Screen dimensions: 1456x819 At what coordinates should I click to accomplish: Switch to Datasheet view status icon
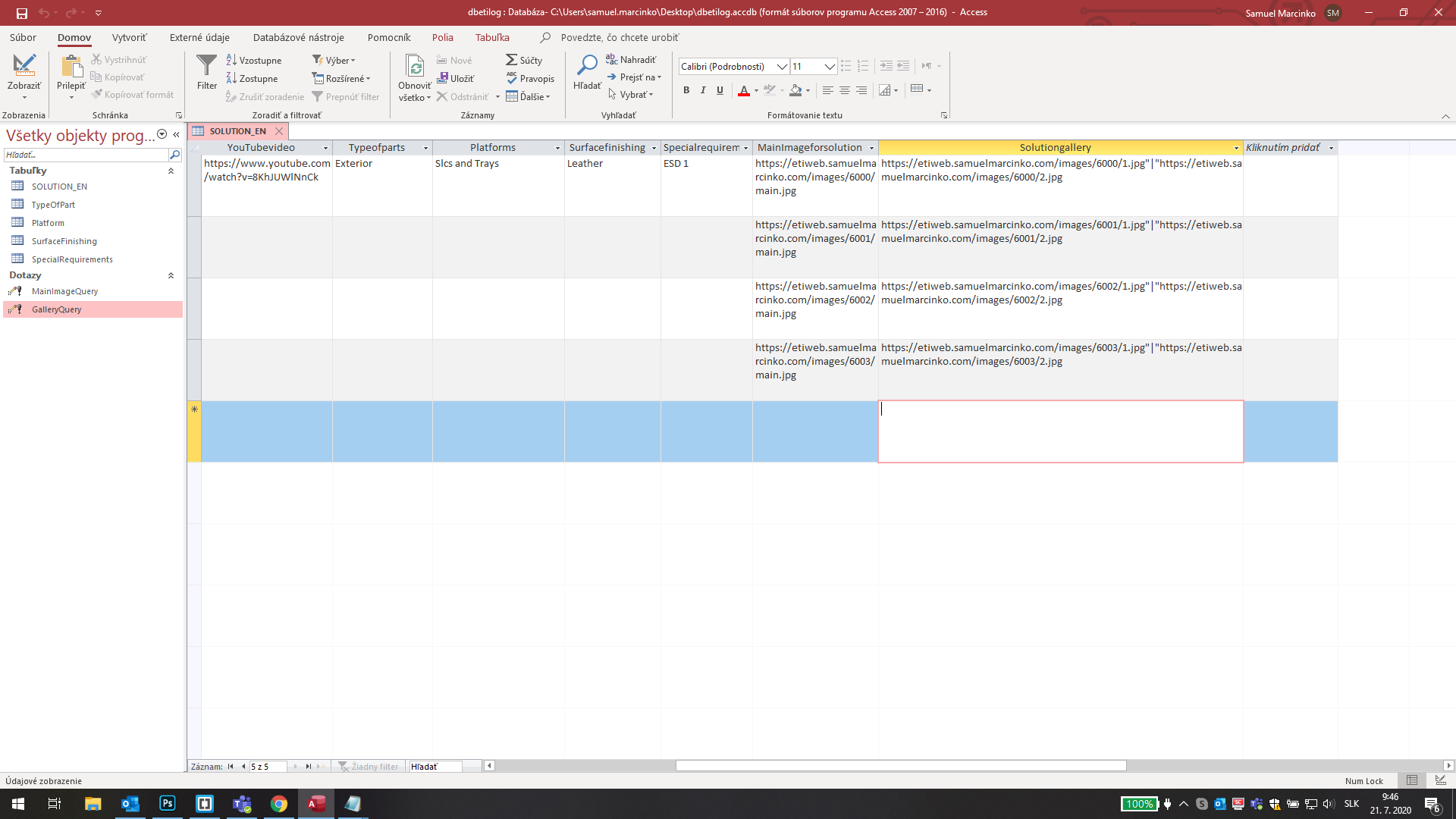tap(1412, 780)
